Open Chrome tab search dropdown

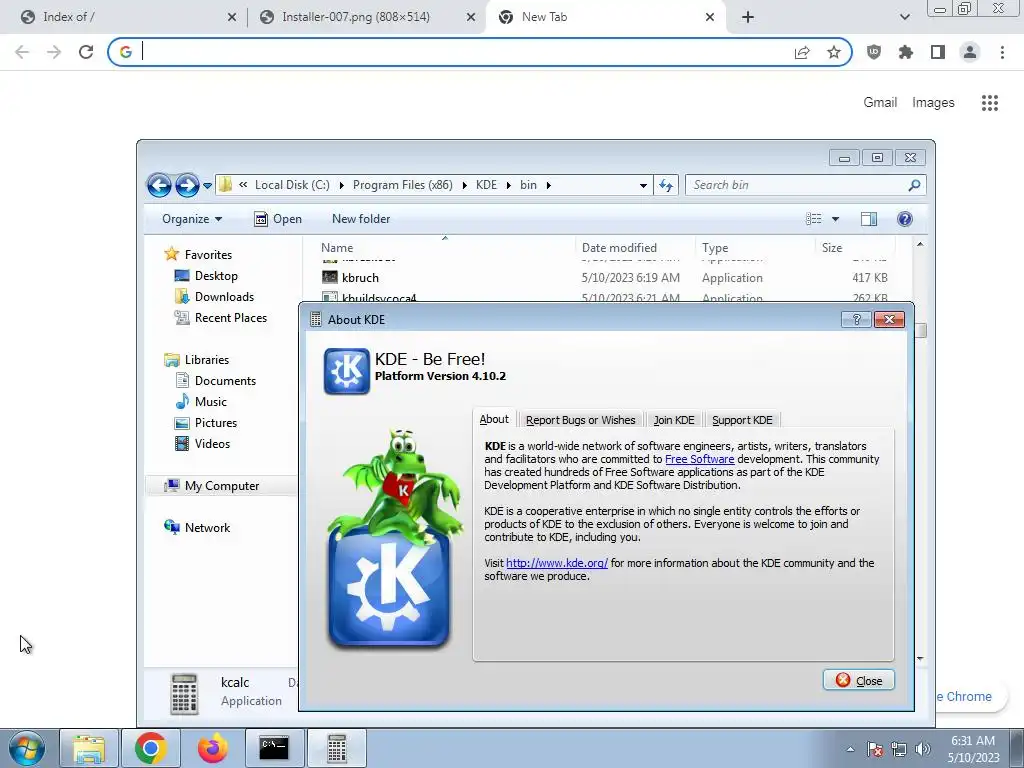tap(904, 17)
